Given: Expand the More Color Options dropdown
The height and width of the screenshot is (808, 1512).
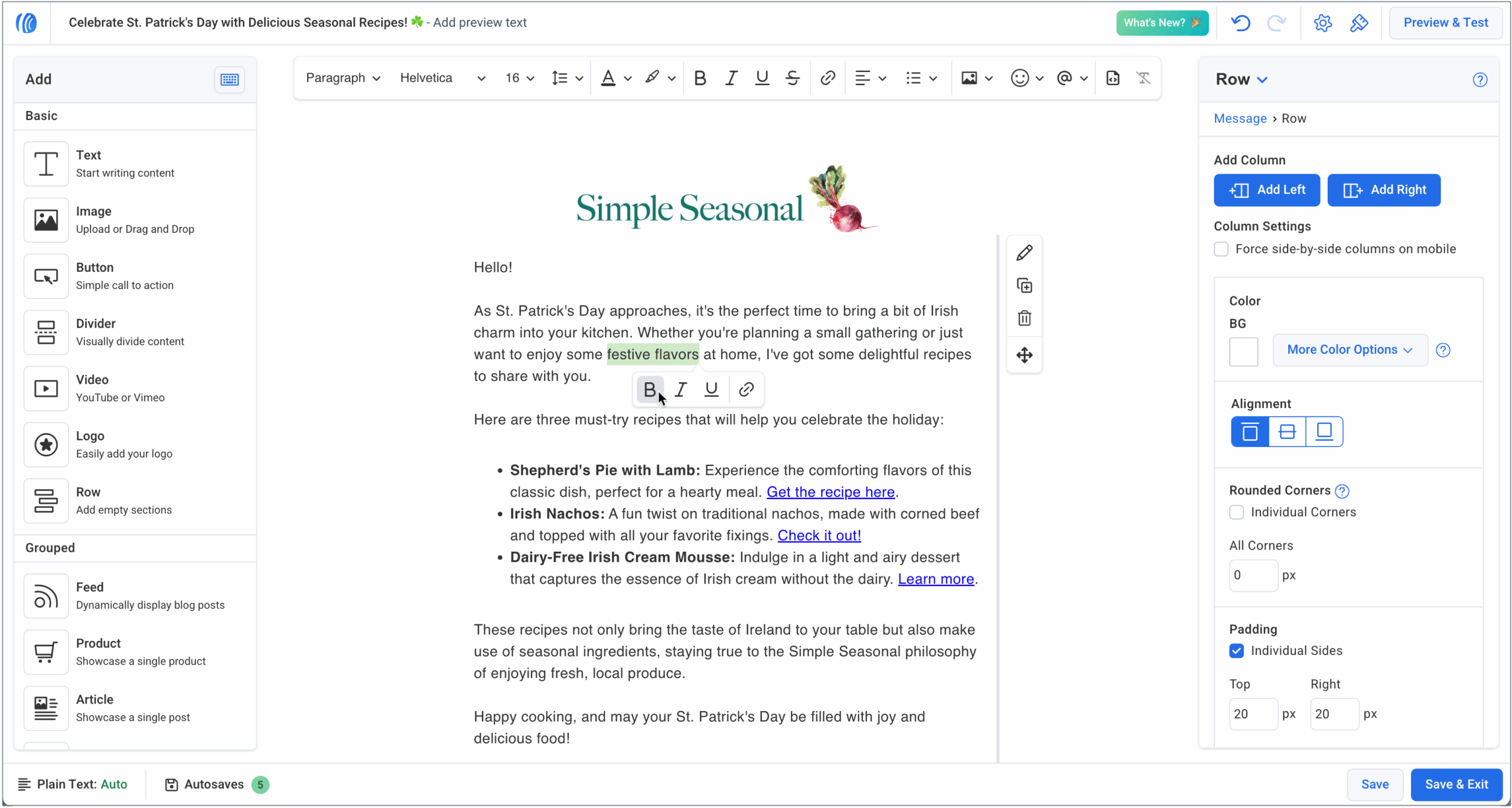Looking at the screenshot, I should [x=1350, y=350].
